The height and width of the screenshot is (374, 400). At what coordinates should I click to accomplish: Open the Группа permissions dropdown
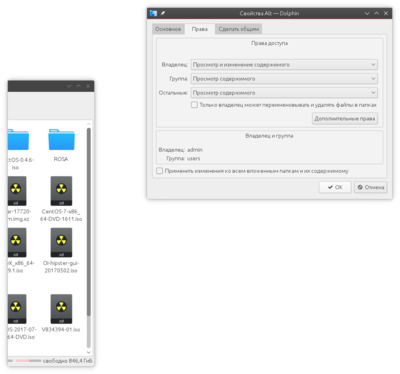(x=284, y=79)
